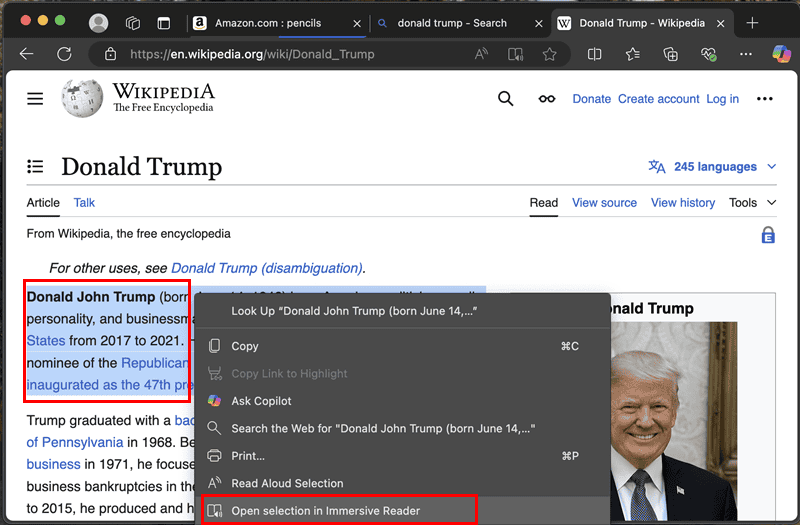800x525 pixels.
Task: Expand the 245 languages dropdown
Action: pyautogui.click(x=713, y=167)
